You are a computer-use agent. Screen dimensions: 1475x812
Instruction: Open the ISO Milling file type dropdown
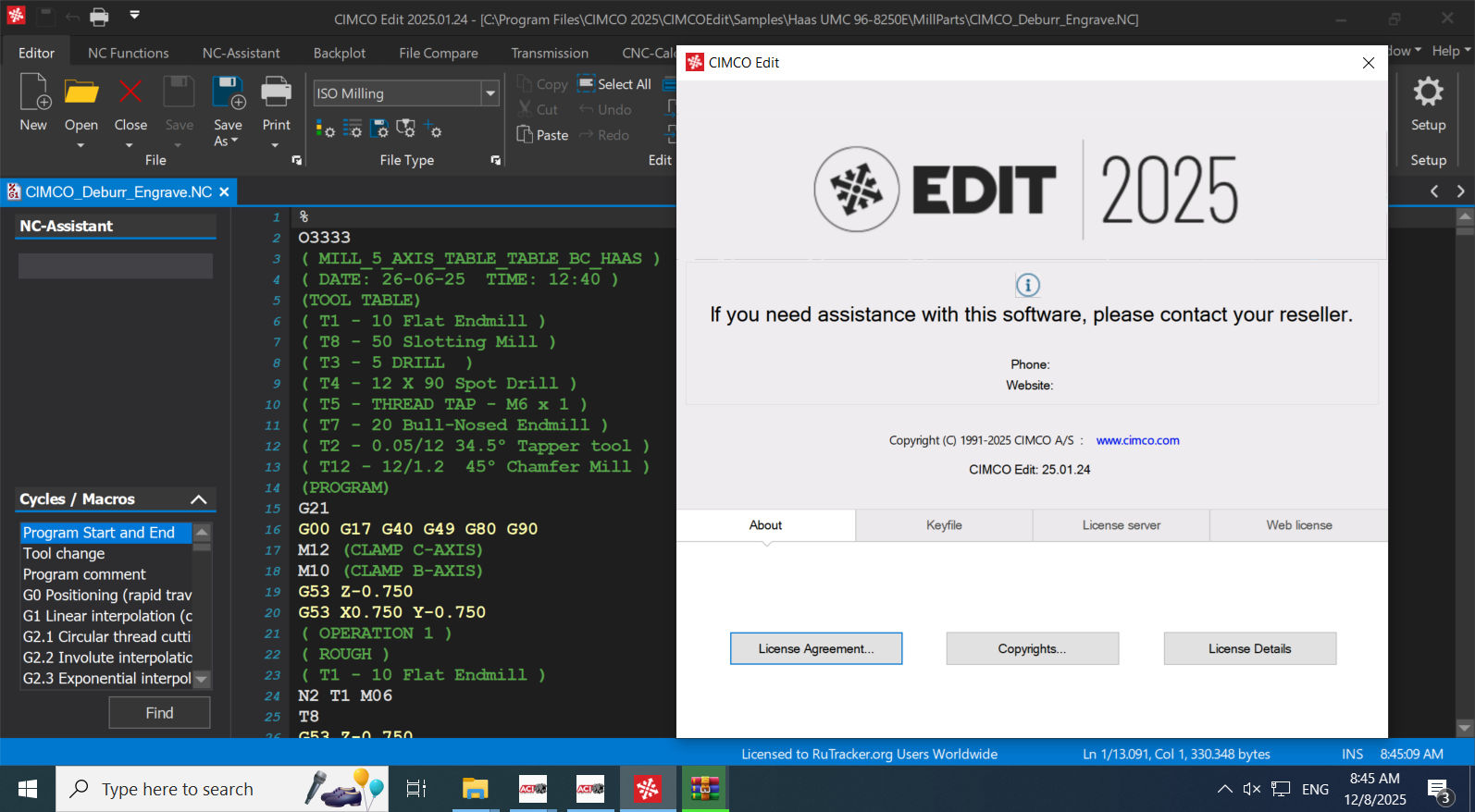(x=490, y=93)
